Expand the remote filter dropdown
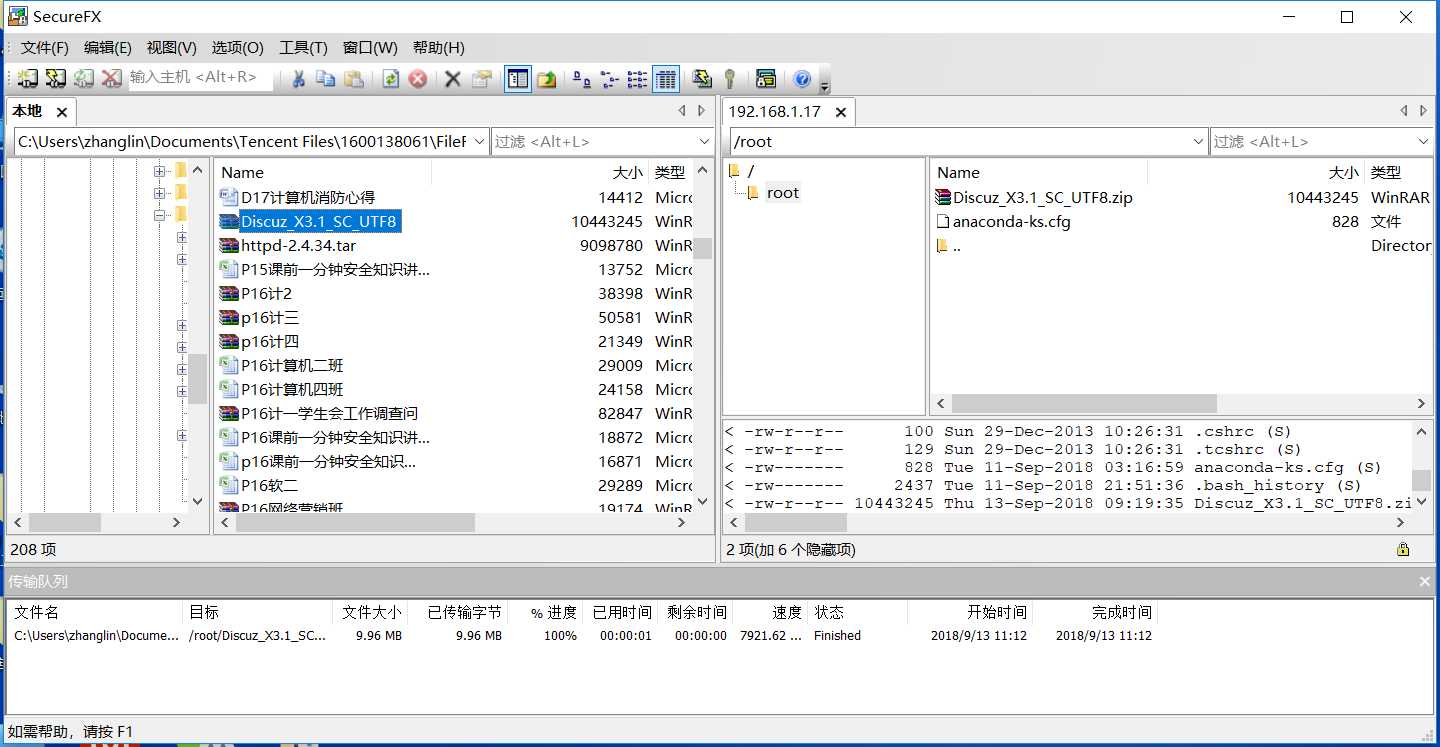 (x=1424, y=142)
